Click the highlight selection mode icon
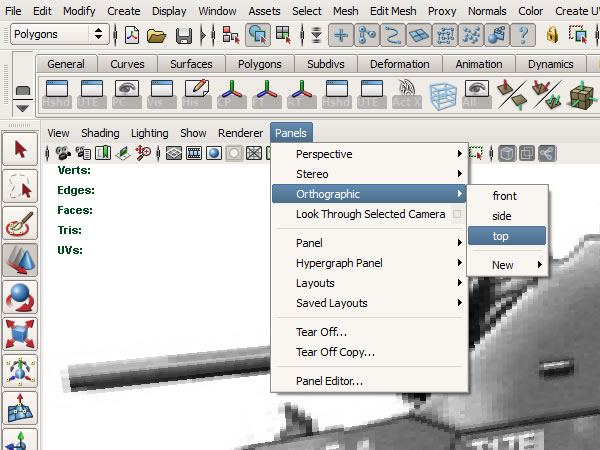 click(x=578, y=35)
